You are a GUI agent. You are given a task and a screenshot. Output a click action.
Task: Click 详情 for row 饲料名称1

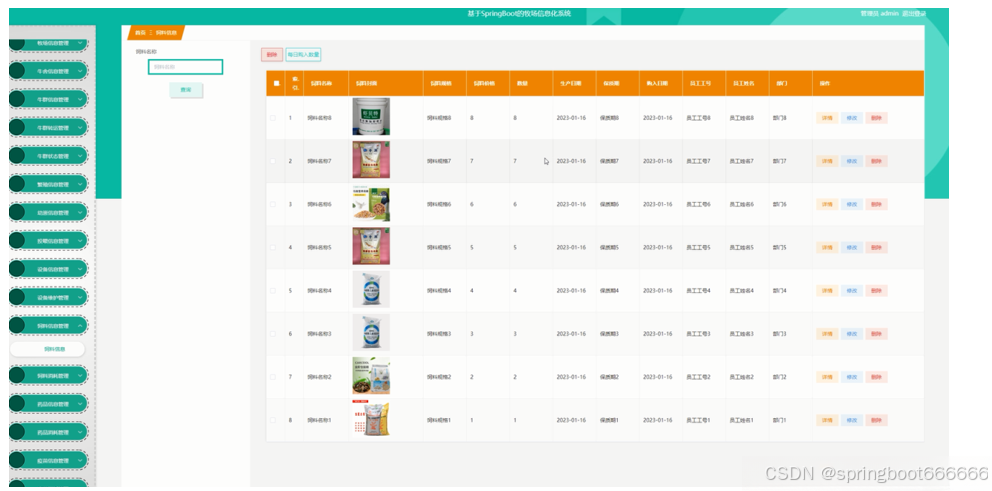[827, 420]
